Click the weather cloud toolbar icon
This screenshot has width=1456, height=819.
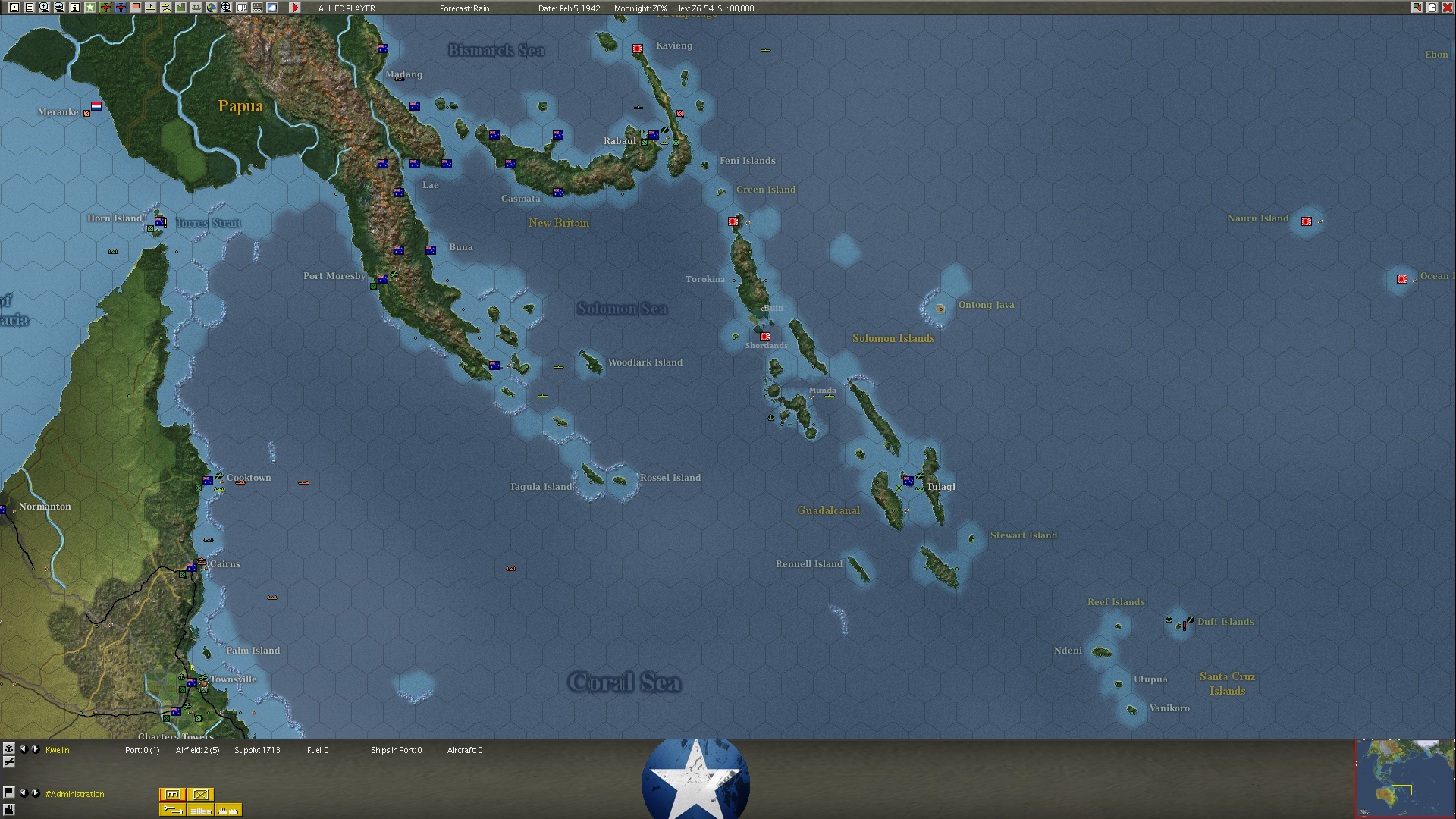[272, 8]
